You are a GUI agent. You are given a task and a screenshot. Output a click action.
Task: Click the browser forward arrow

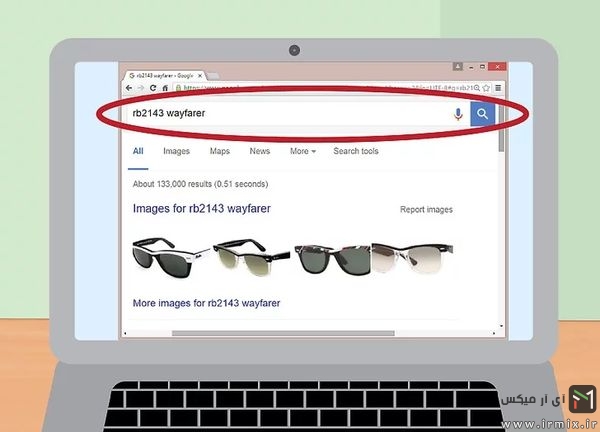[141, 88]
